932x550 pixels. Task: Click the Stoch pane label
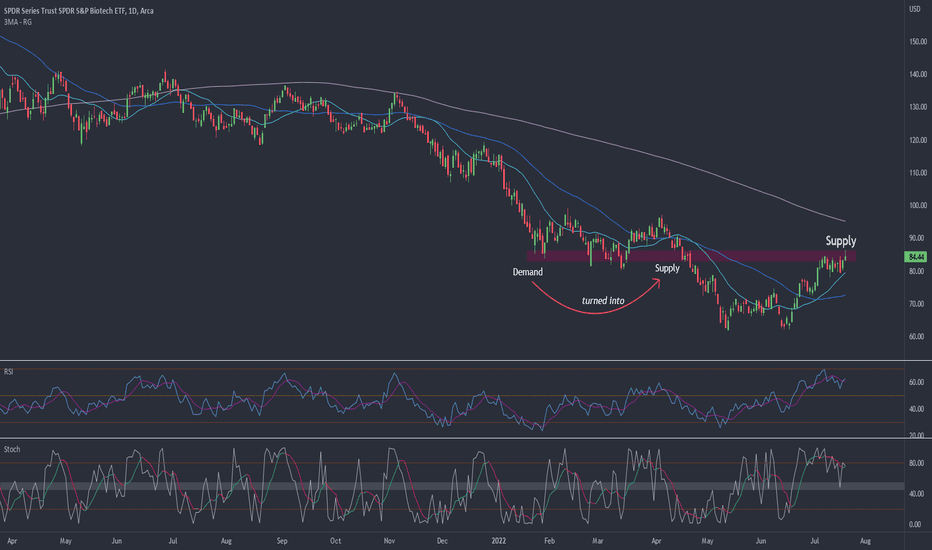pyautogui.click(x=12, y=450)
